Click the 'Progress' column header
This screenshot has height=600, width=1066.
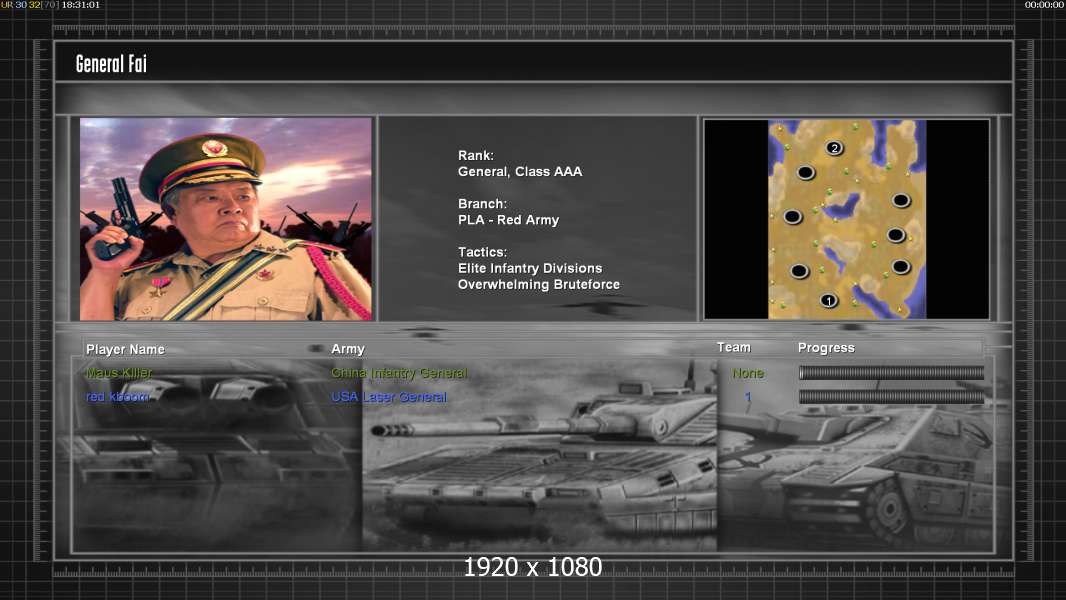[x=826, y=348]
